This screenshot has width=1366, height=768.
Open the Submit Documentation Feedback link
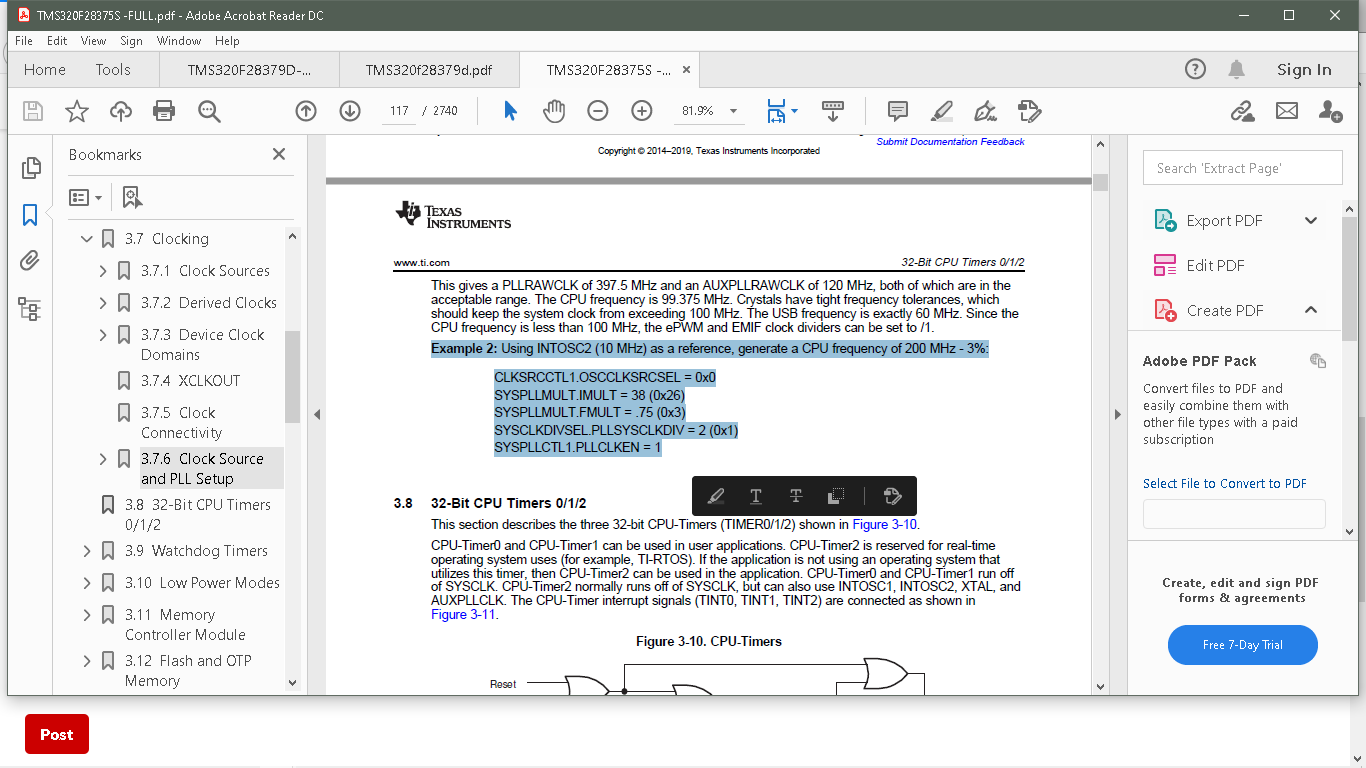tap(950, 142)
